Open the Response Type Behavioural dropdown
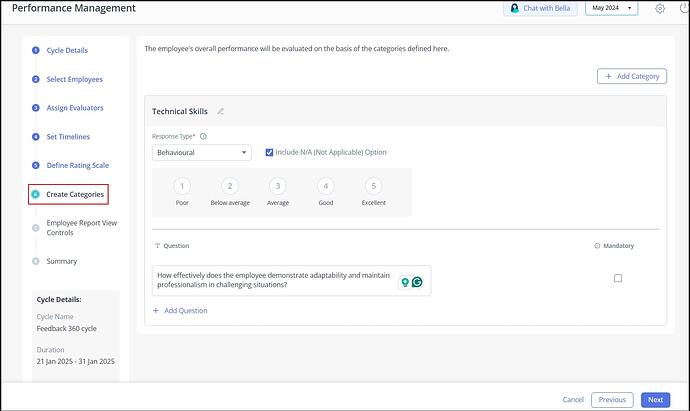This screenshot has height=411, width=690. click(202, 152)
